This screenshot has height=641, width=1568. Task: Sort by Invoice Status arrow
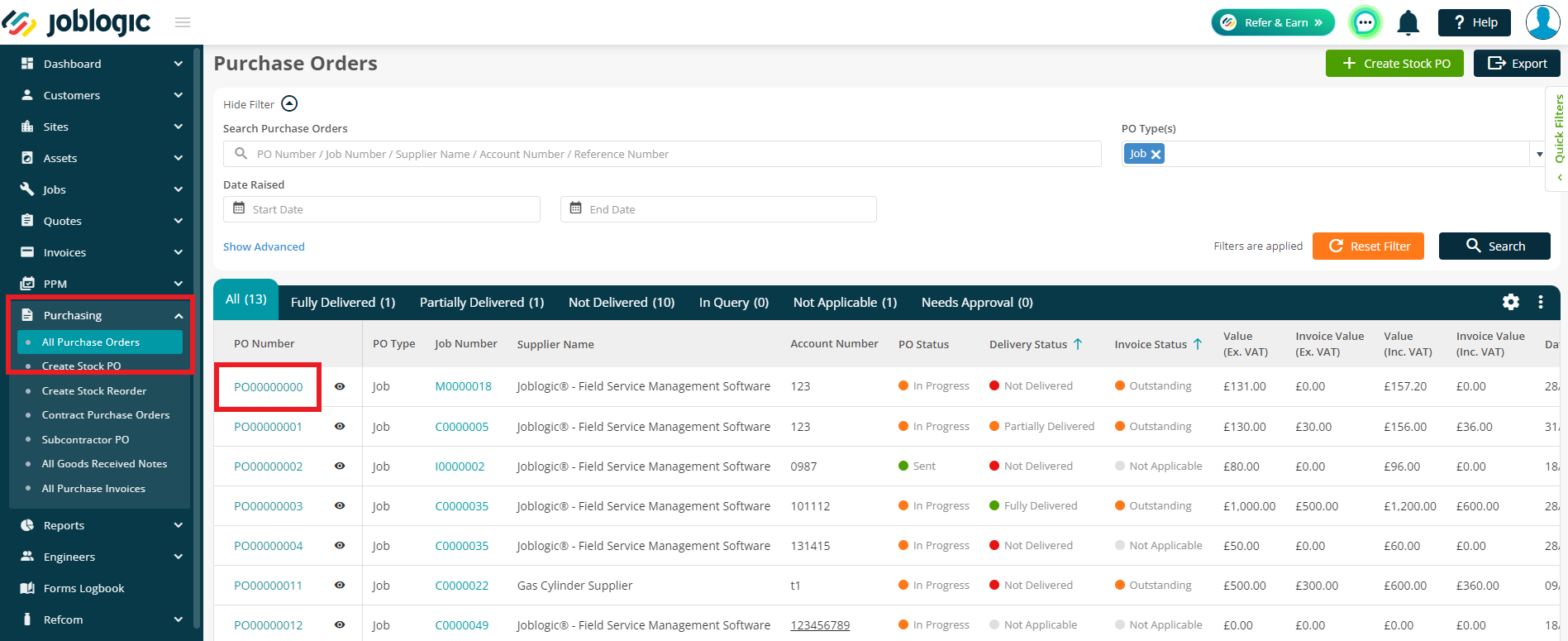pos(1198,344)
